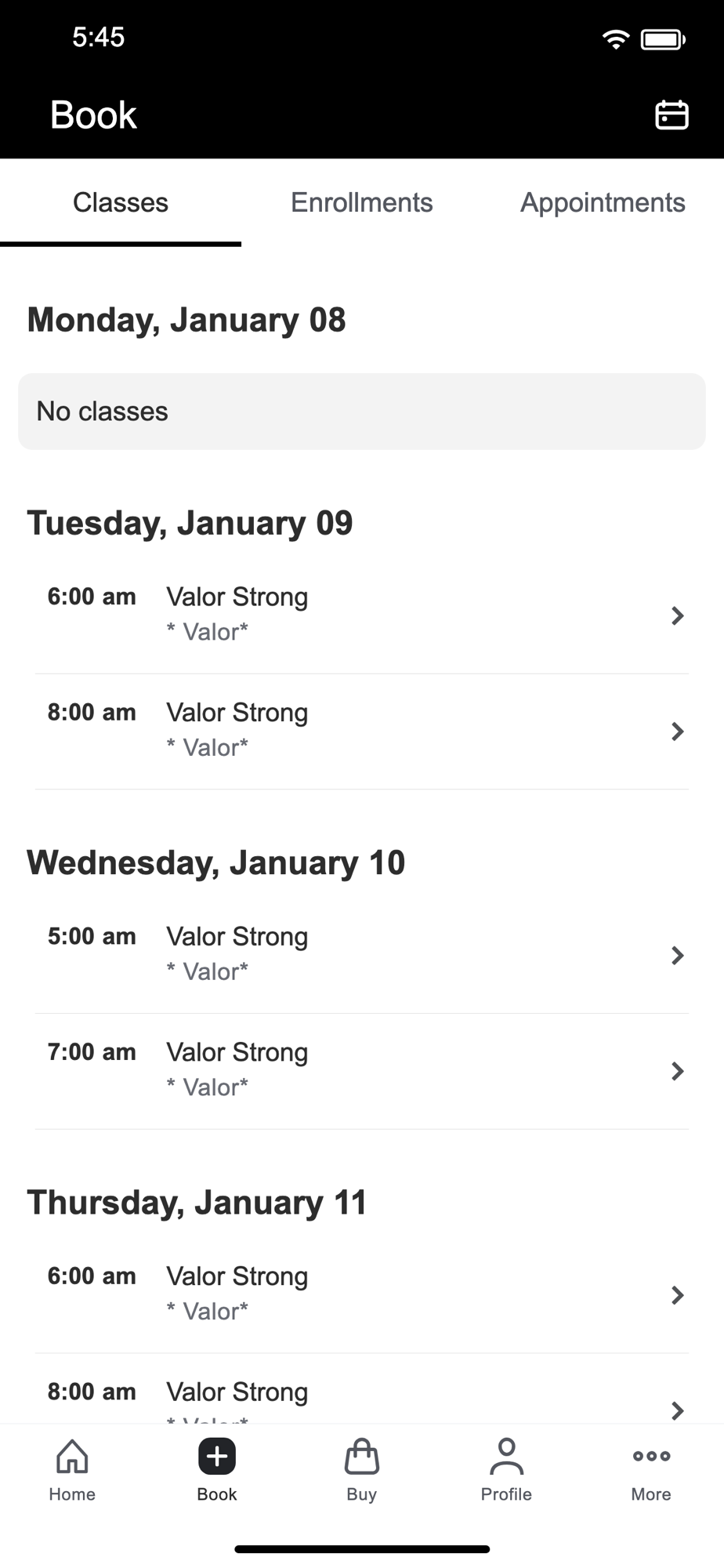Viewport: 724px width, 1568px height.
Task: Expand Tuesday 6:00 am class chevron
Action: [x=678, y=616]
